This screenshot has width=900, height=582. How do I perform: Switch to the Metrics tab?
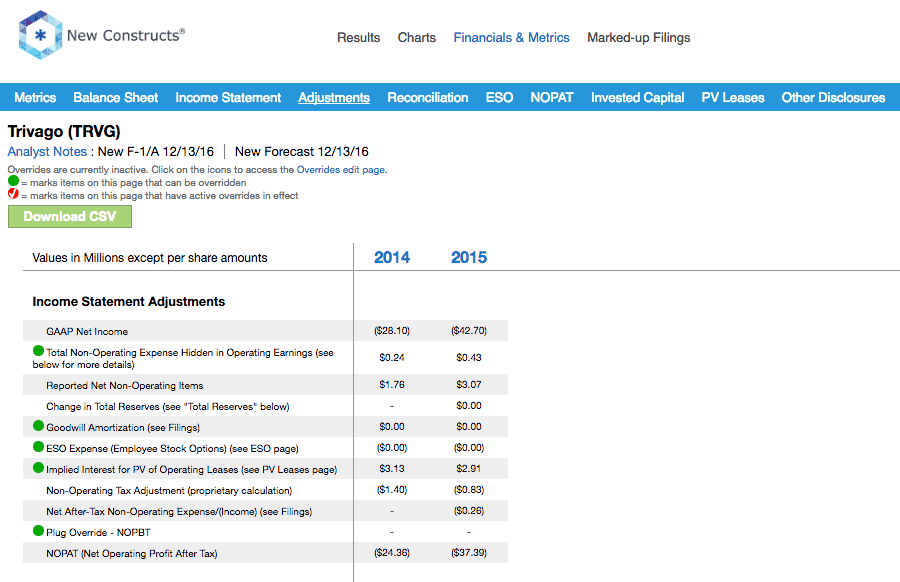(35, 98)
